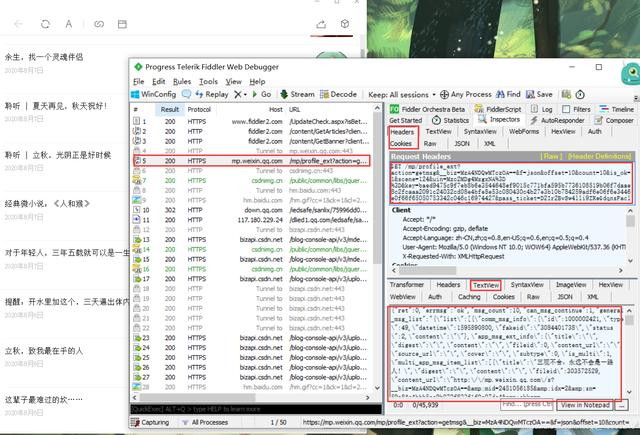Open the File menu

pos(139,81)
